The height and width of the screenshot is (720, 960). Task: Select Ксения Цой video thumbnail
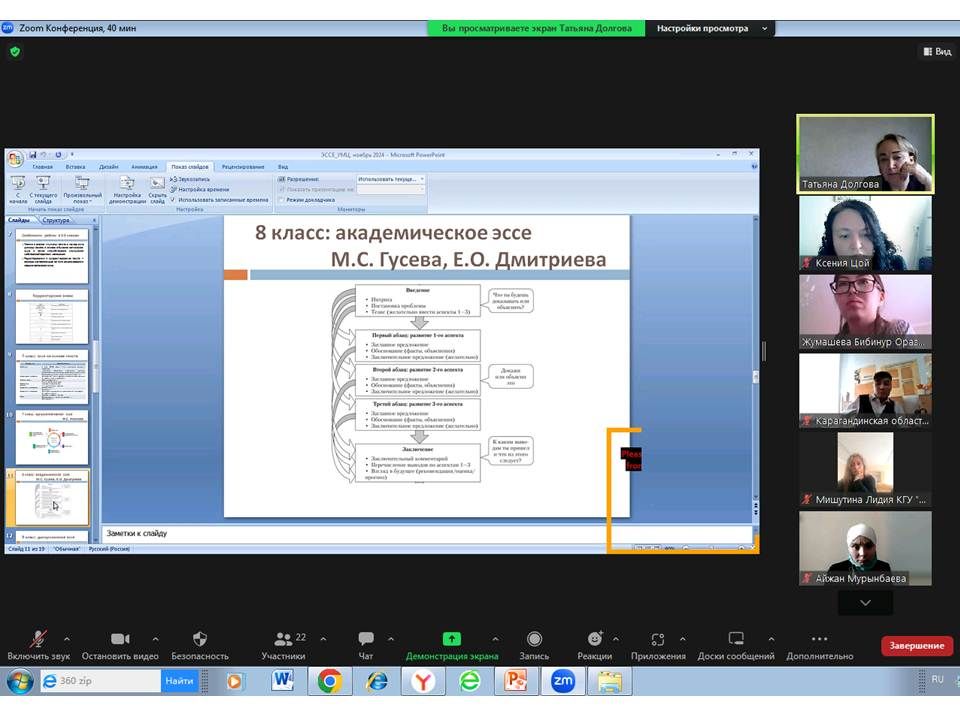coord(865,233)
